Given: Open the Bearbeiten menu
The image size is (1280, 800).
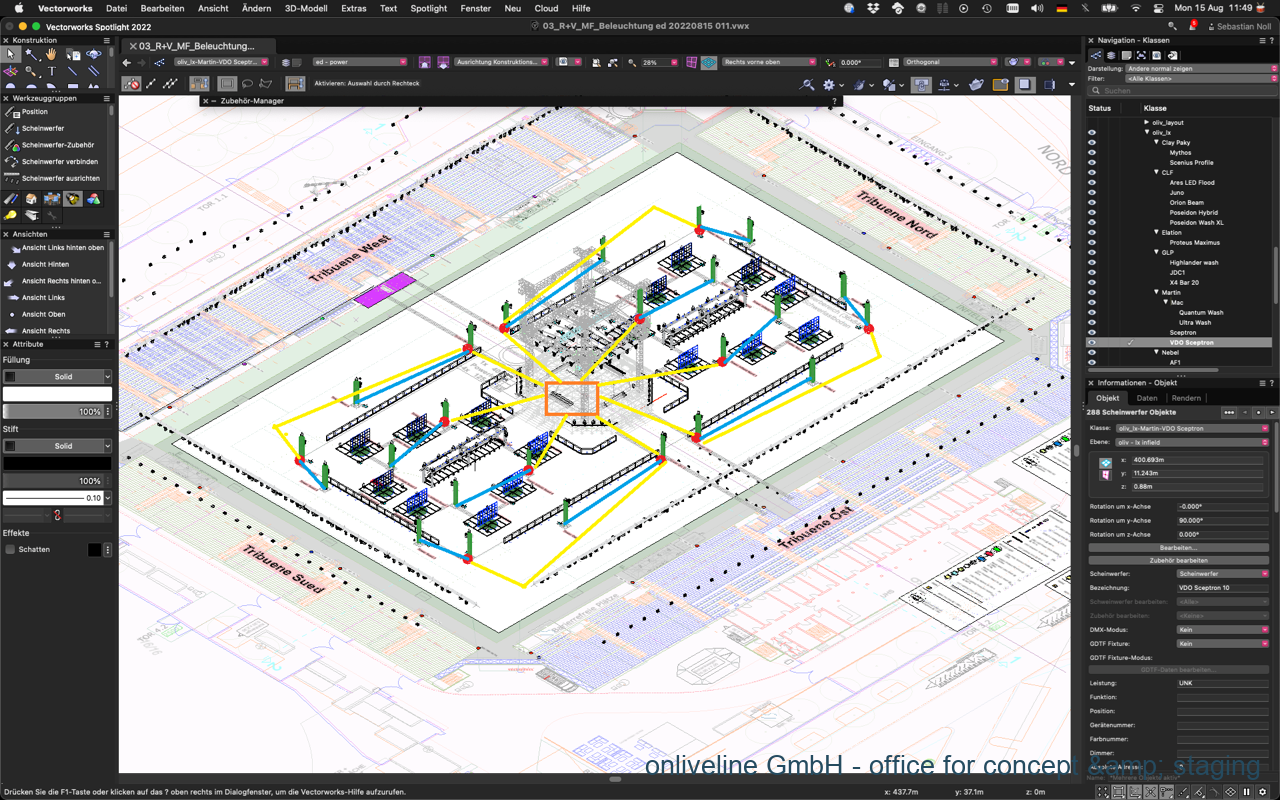Looking at the screenshot, I should click(x=162, y=8).
